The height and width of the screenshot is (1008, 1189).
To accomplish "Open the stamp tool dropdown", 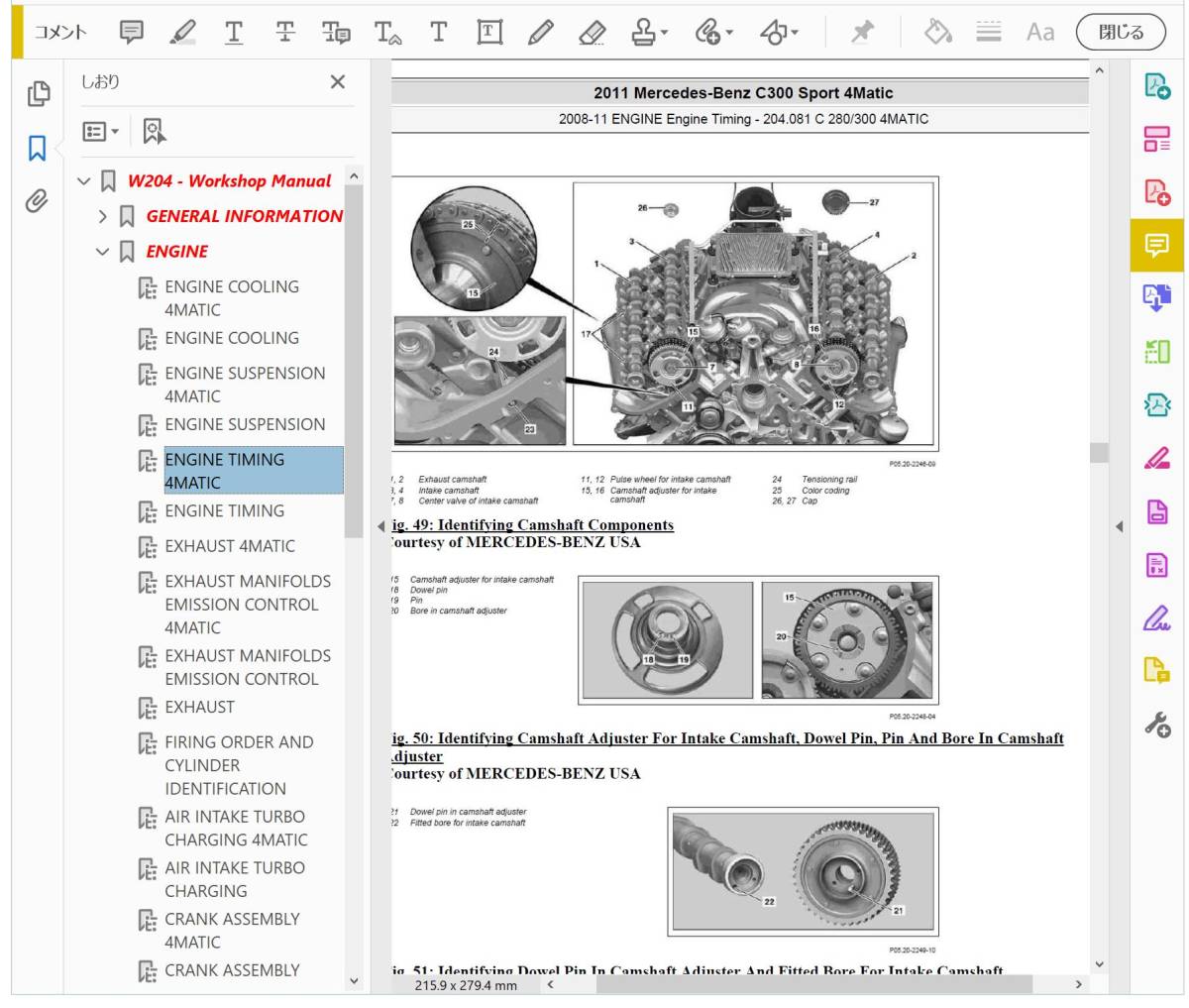I will [x=650, y=32].
